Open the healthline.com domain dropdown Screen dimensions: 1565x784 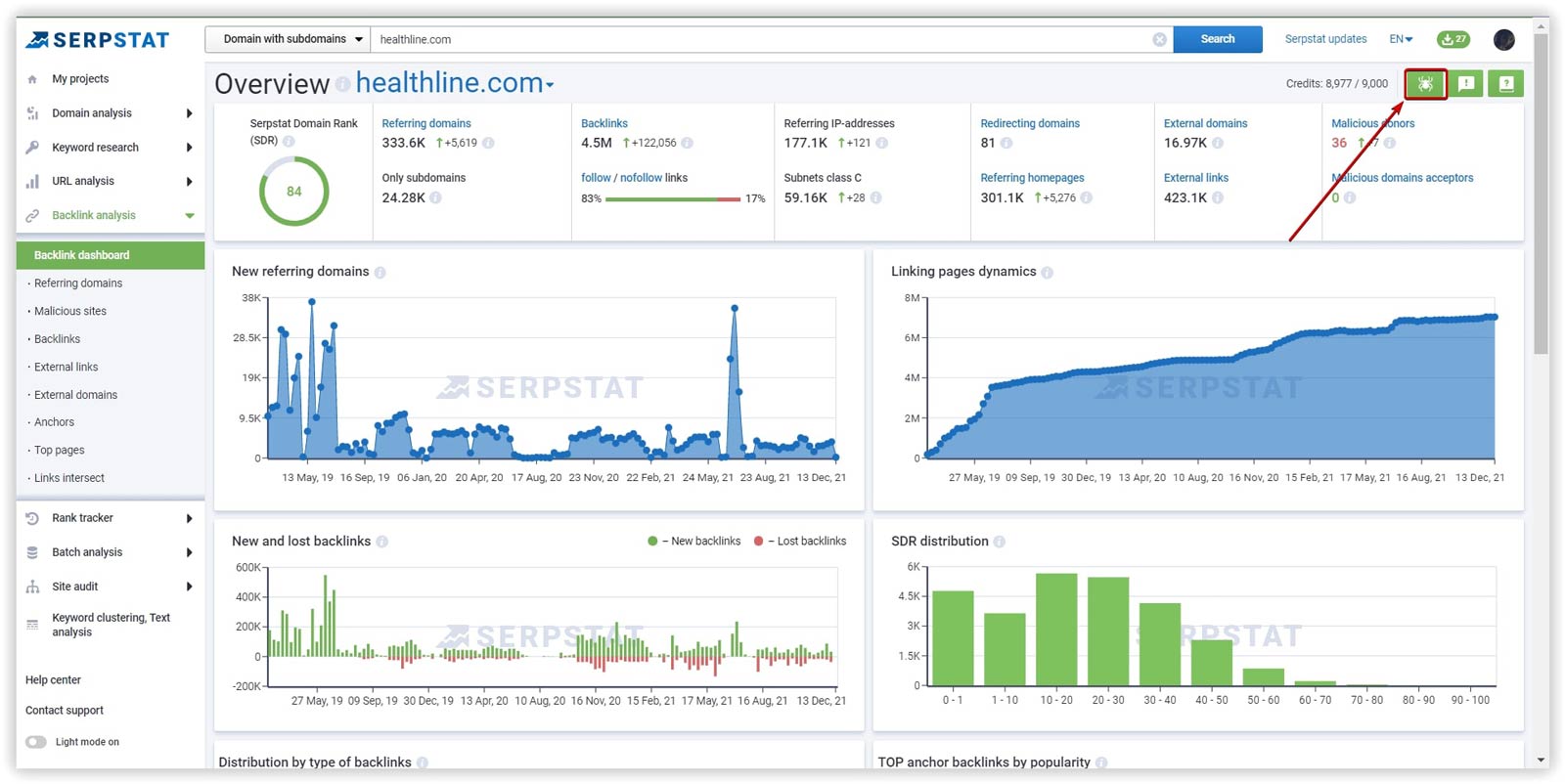pos(455,83)
